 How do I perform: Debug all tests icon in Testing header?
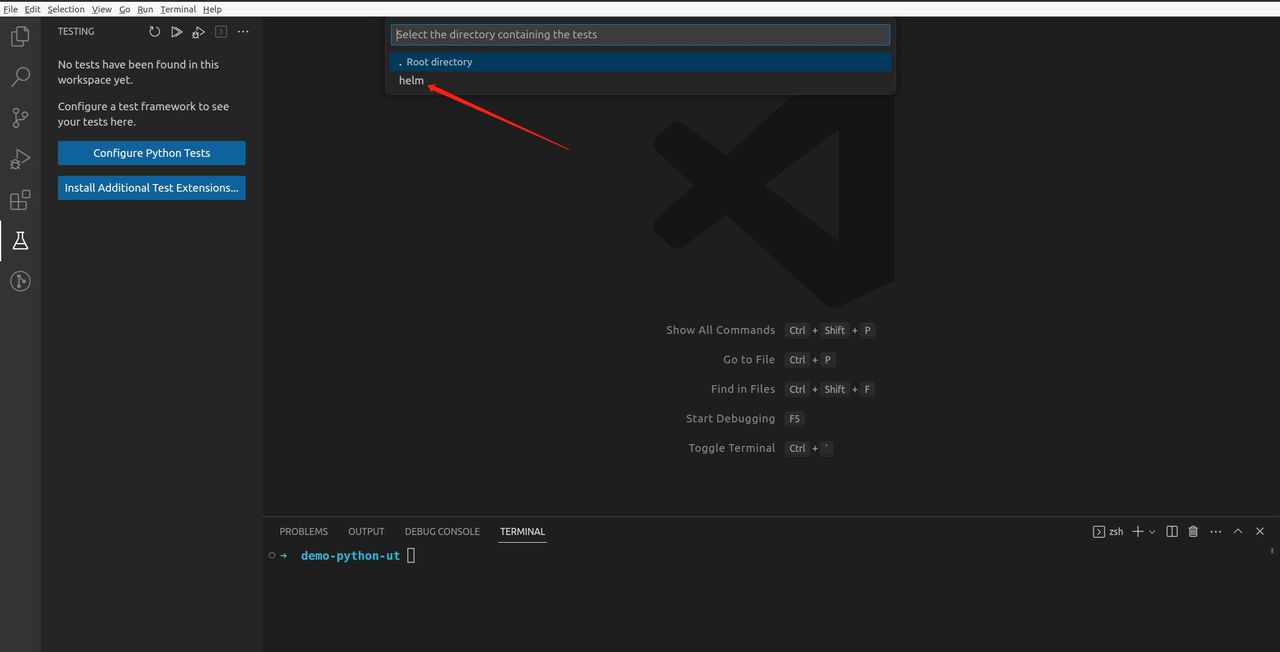coord(198,32)
